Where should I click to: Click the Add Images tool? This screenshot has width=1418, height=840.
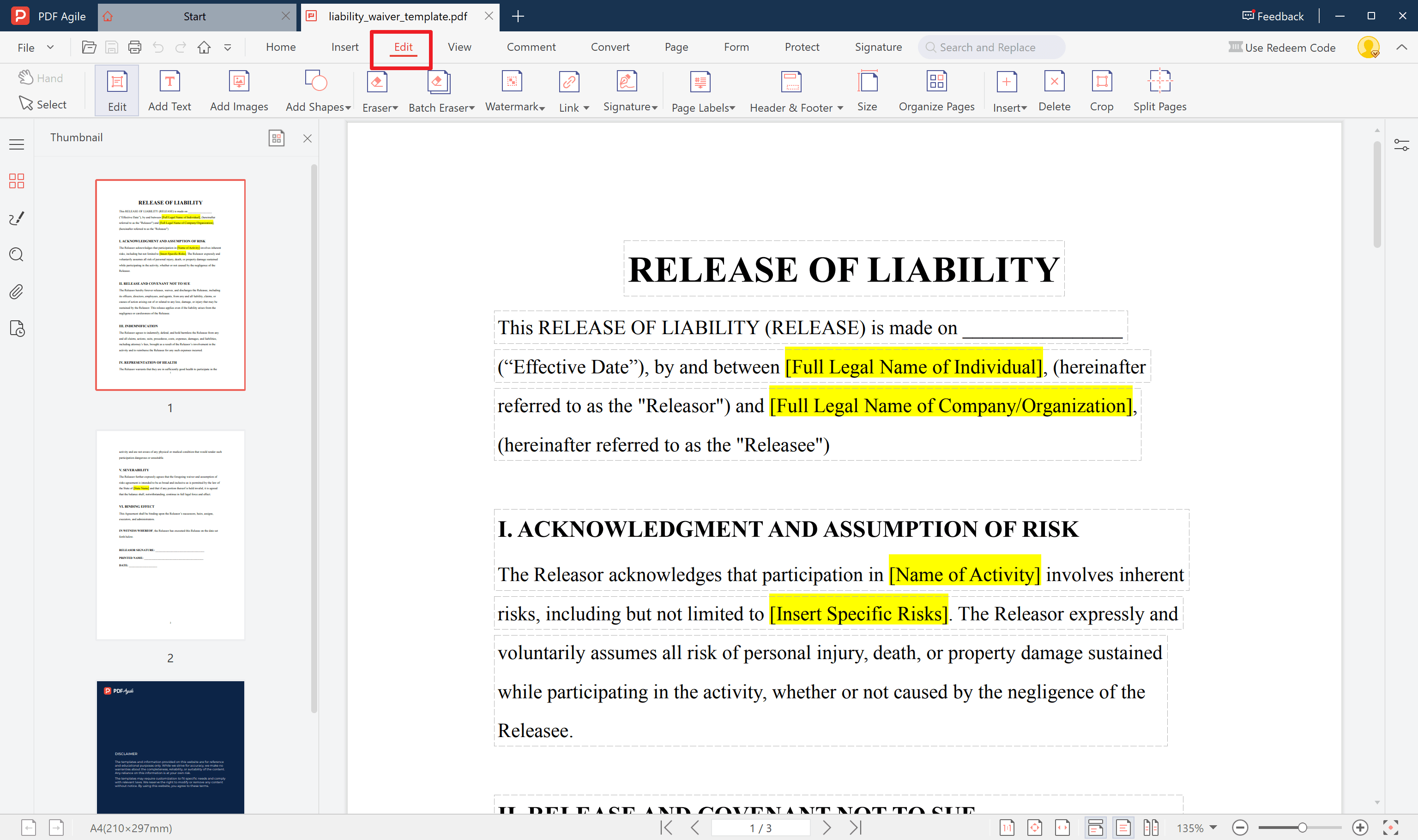tap(239, 90)
